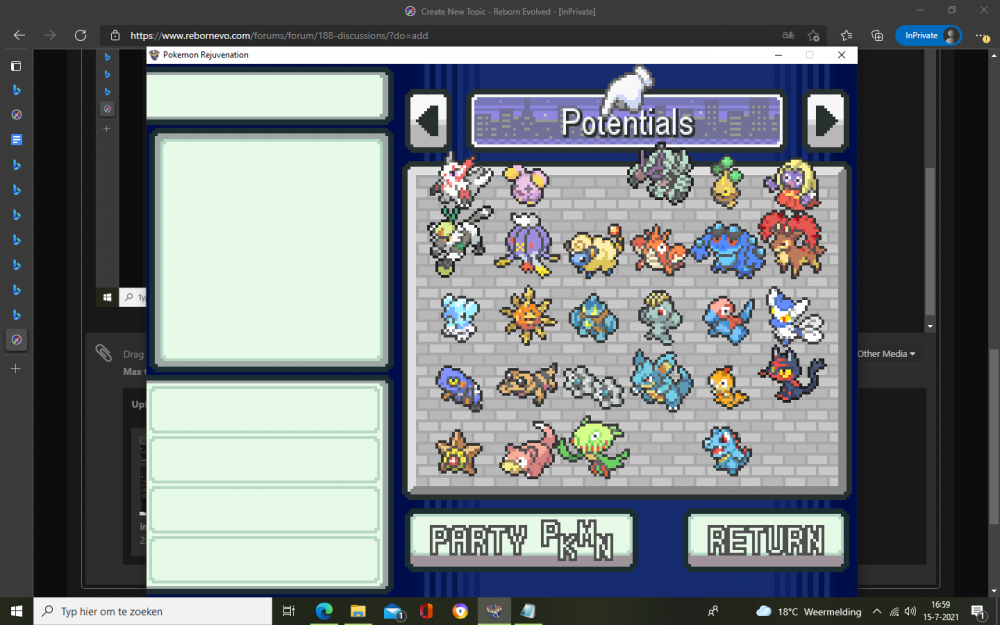
Task: Select the Chimchar sprite
Action: 727,386
